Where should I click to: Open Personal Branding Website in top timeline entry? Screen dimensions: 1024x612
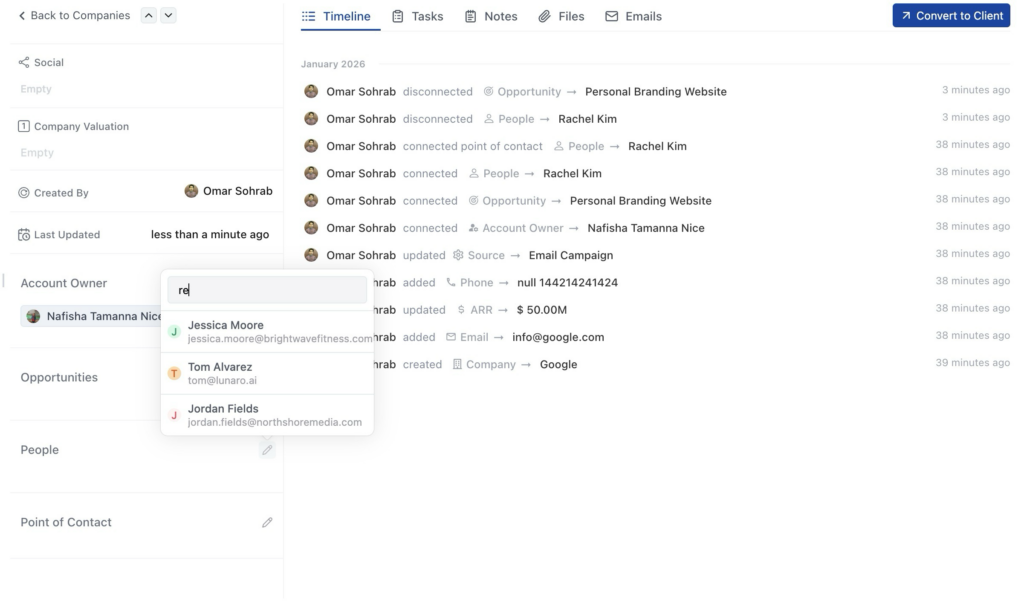point(655,92)
